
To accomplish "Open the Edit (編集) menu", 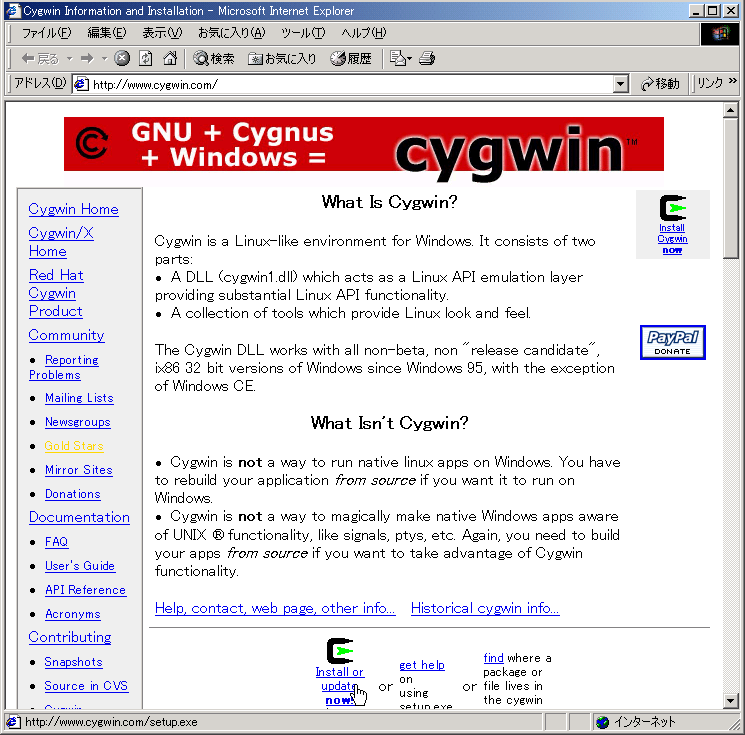I will 107,33.
